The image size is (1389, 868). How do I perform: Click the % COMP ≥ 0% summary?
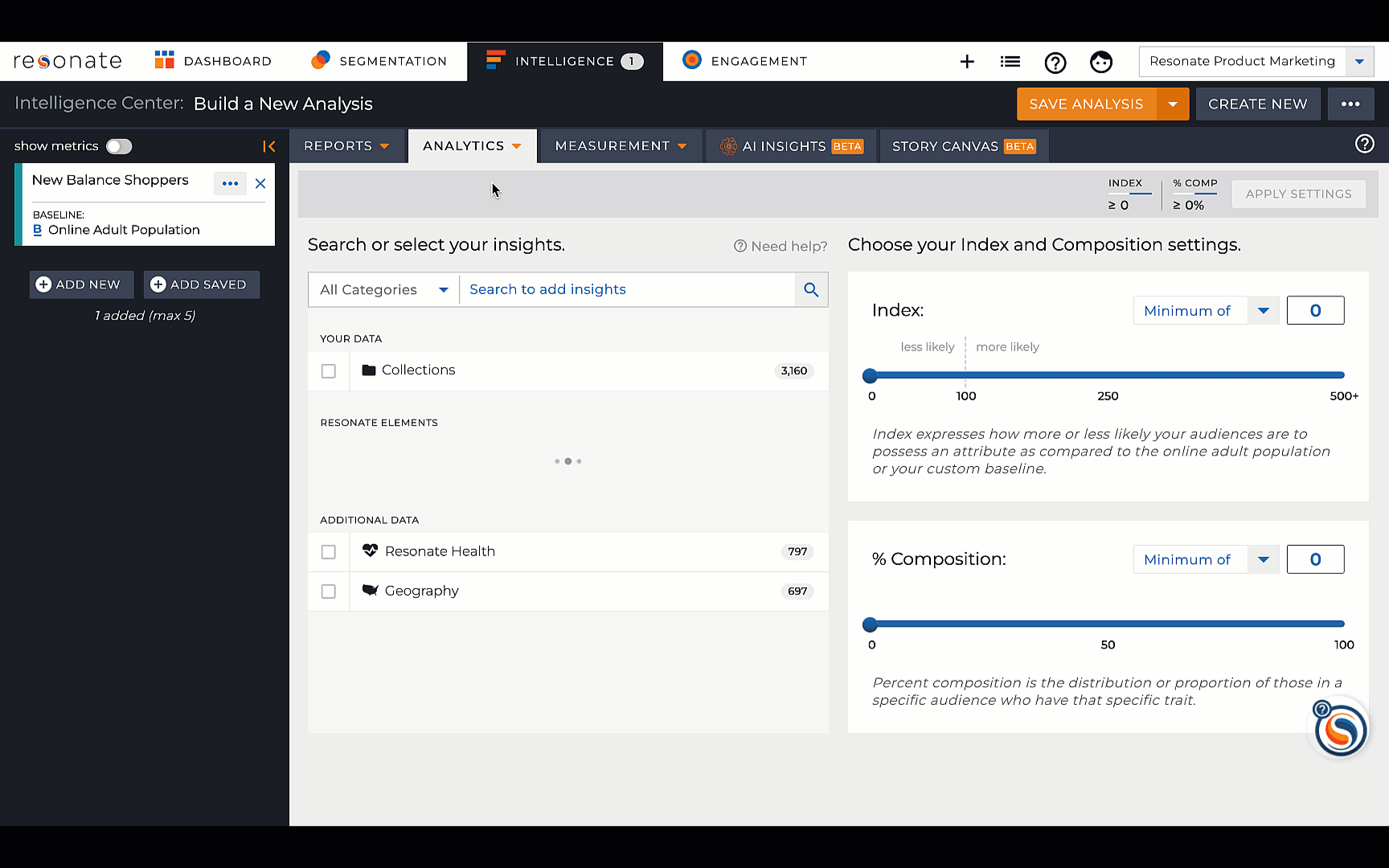pos(1194,194)
